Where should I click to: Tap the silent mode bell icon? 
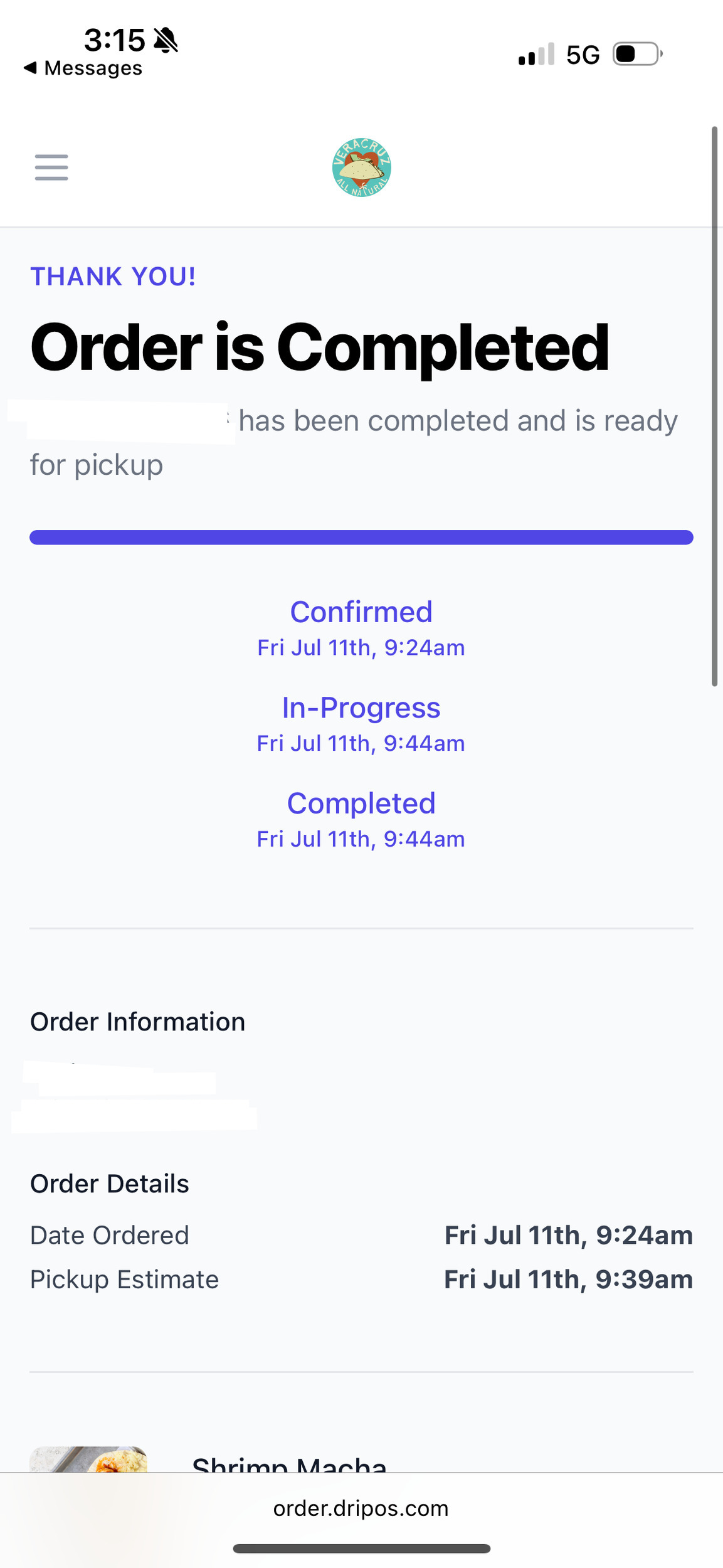(x=166, y=40)
